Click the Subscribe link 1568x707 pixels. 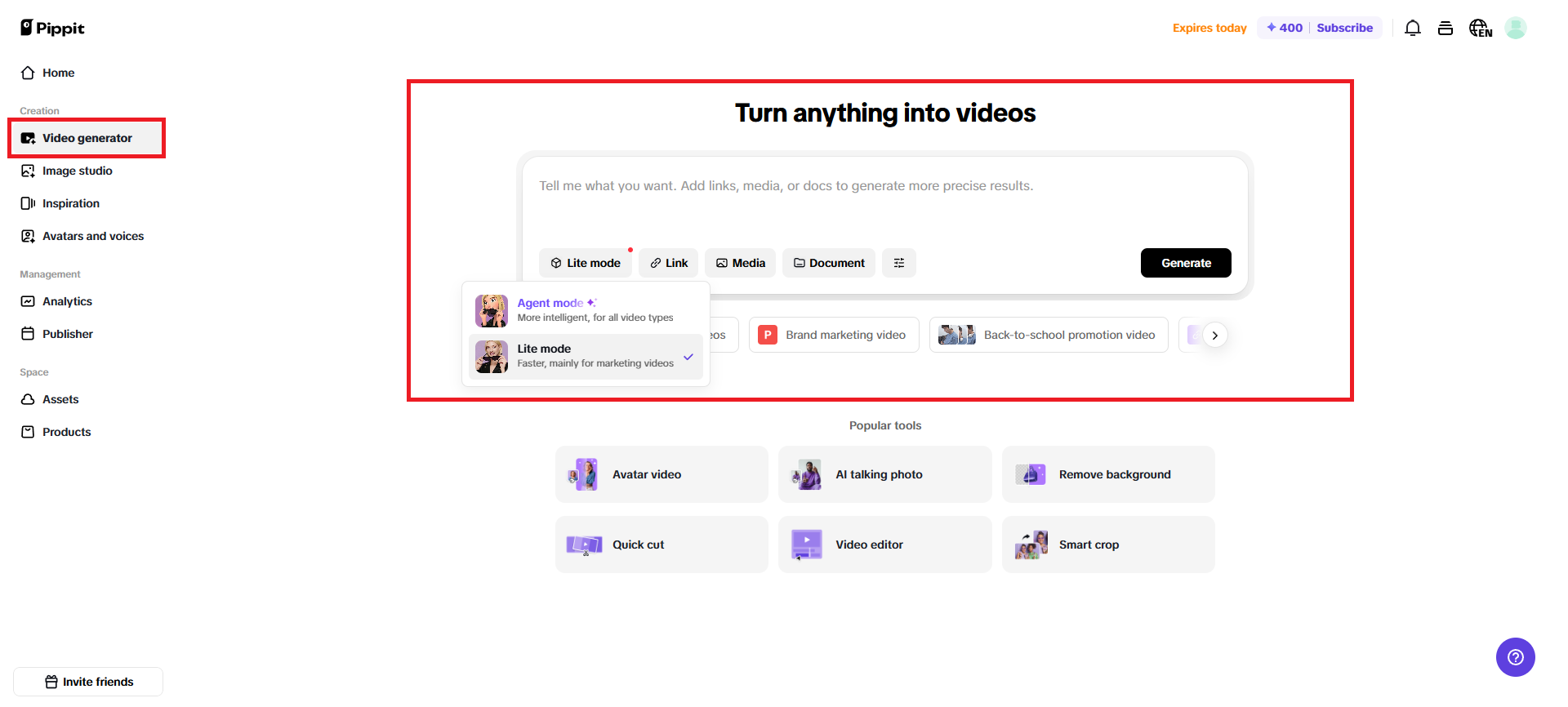pos(1344,28)
